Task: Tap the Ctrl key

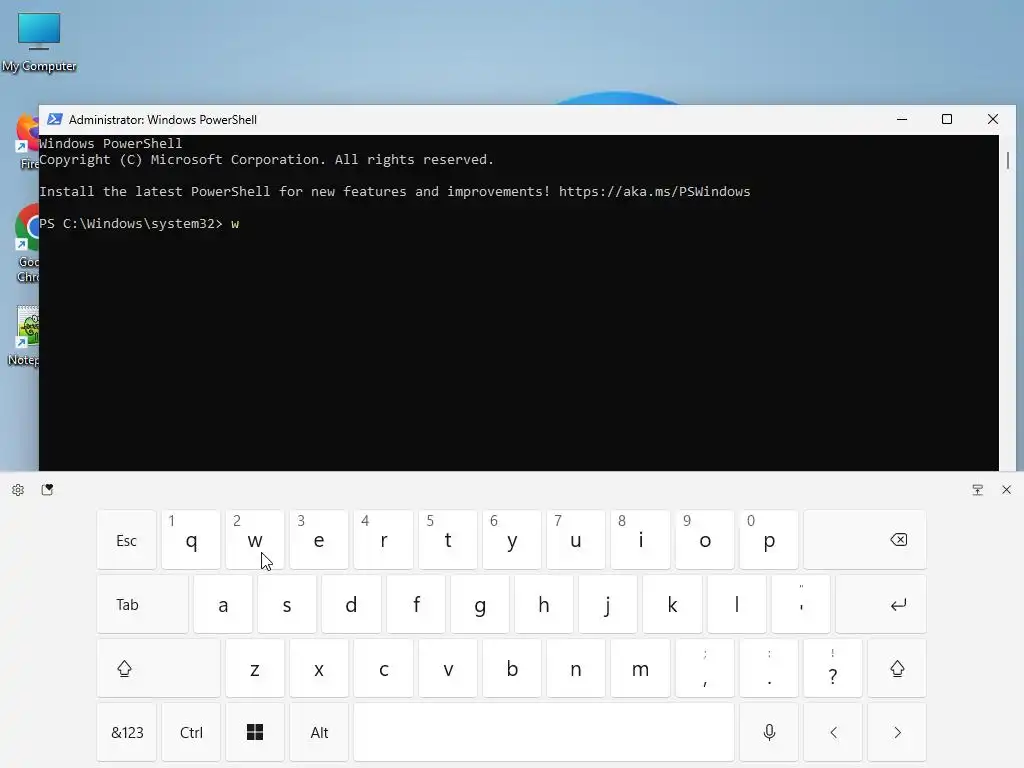Action: (191, 733)
